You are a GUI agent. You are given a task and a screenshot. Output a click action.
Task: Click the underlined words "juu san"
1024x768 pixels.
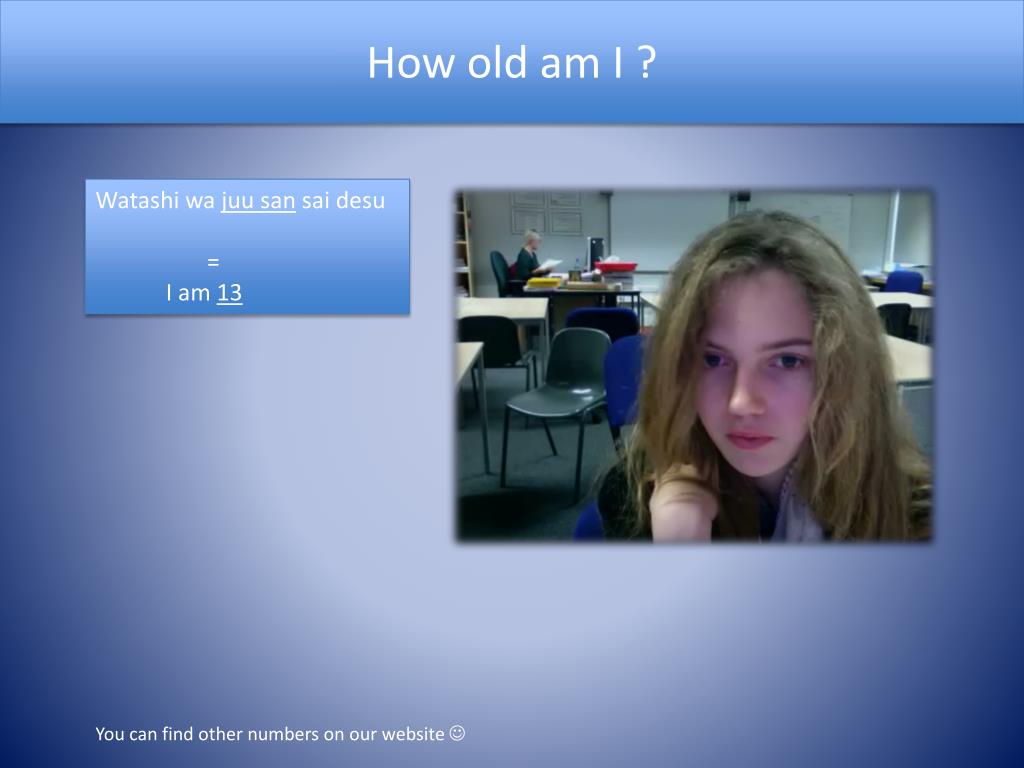pyautogui.click(x=258, y=201)
